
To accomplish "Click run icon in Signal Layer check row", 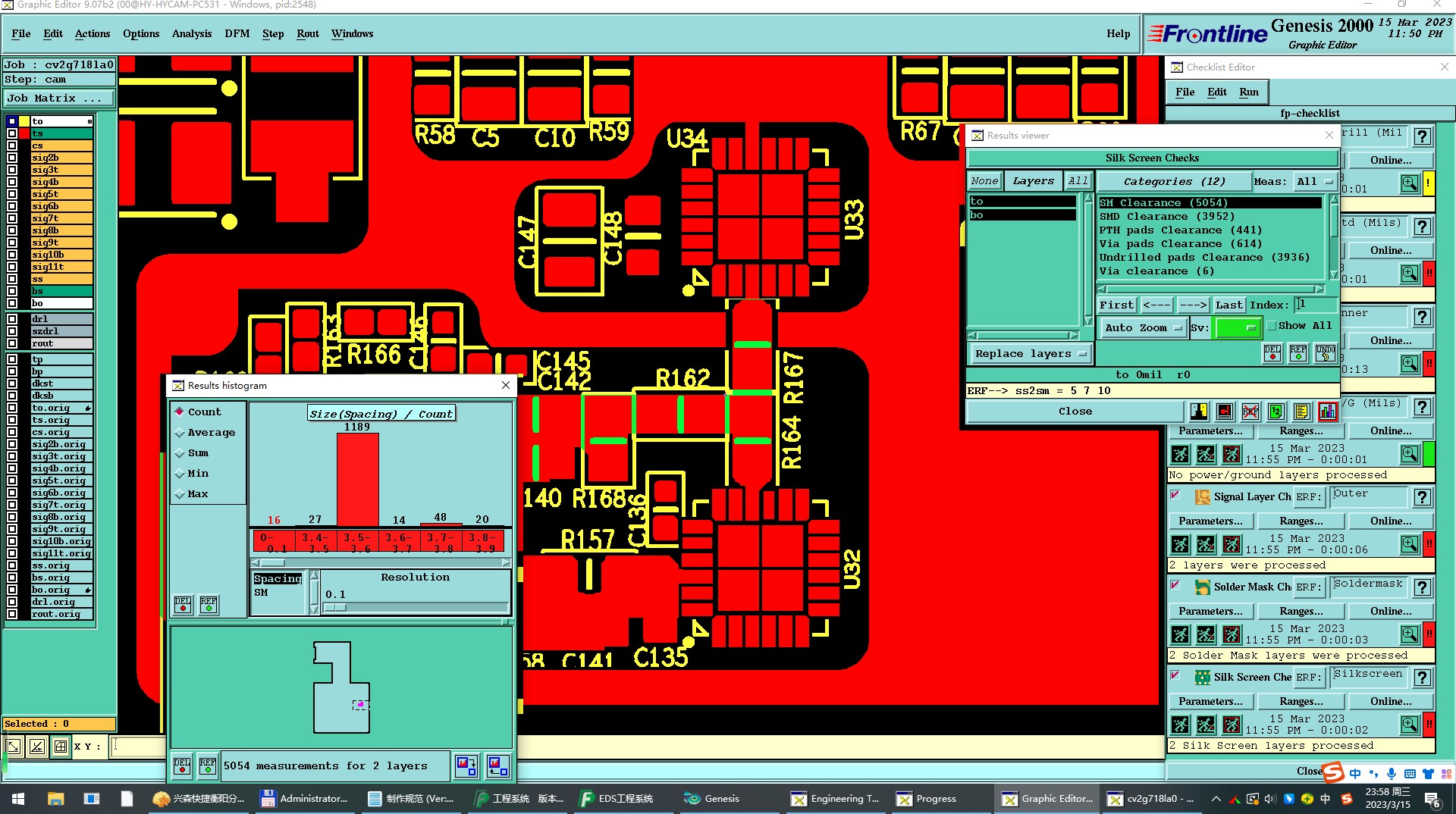I will [x=1181, y=544].
